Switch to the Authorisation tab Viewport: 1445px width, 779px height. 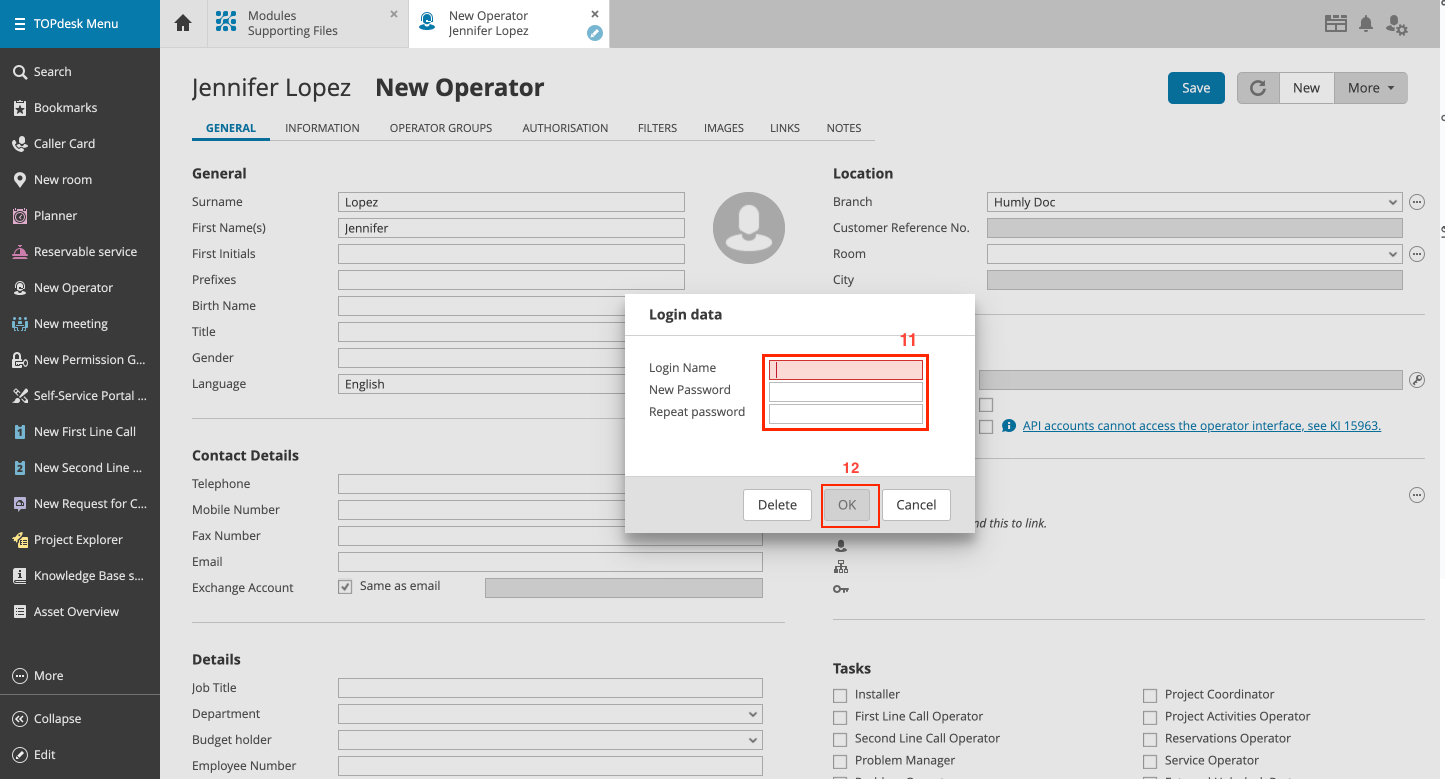point(565,128)
